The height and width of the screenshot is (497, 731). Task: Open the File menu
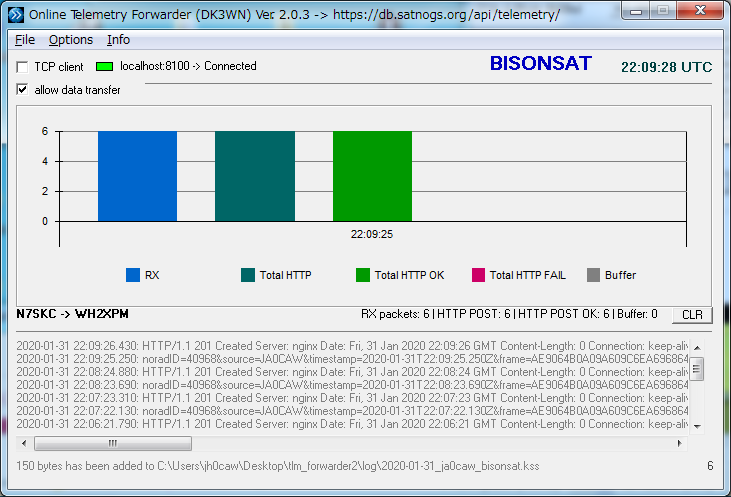[25, 40]
